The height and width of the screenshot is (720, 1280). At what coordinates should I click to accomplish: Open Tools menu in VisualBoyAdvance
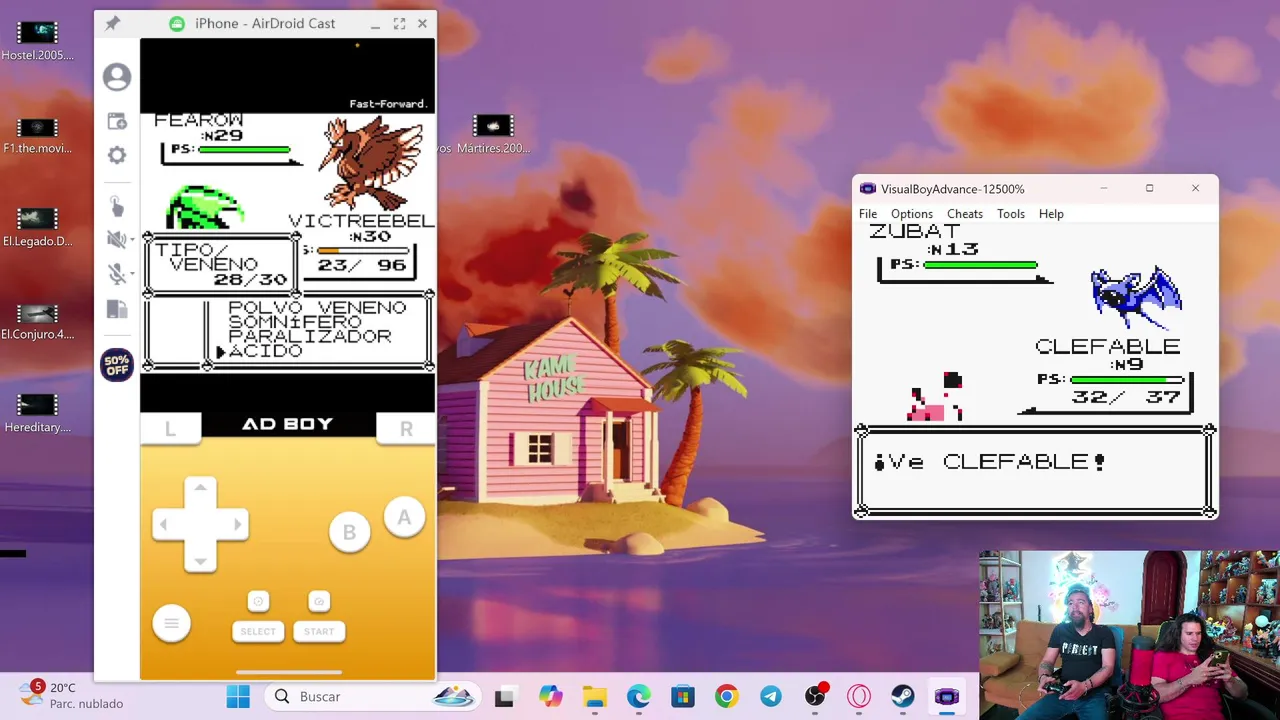tap(1011, 214)
